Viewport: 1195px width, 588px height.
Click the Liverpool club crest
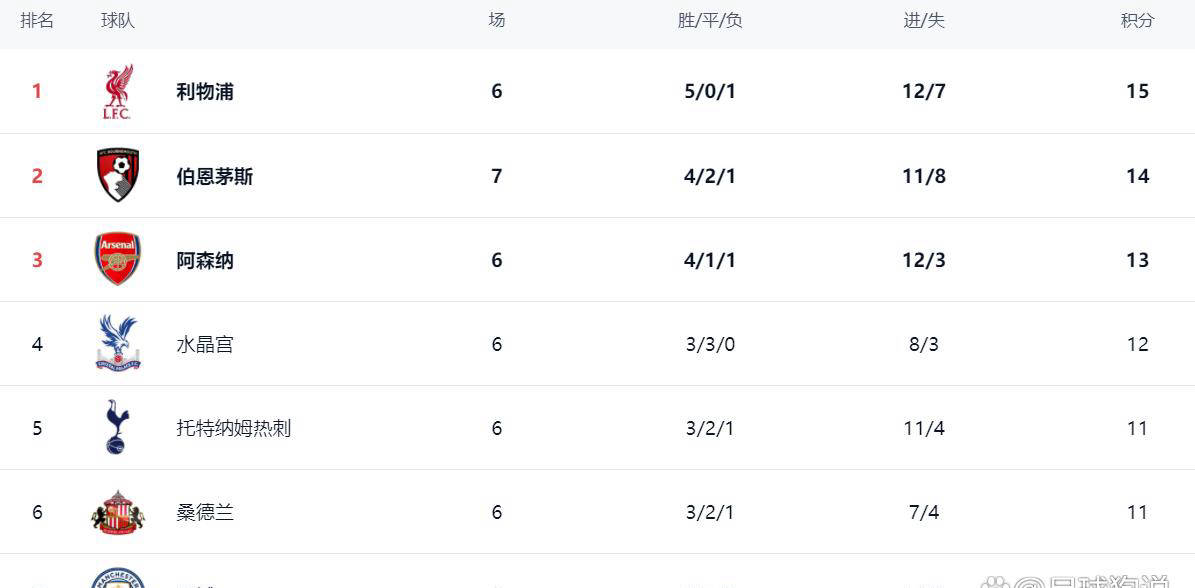point(117,92)
